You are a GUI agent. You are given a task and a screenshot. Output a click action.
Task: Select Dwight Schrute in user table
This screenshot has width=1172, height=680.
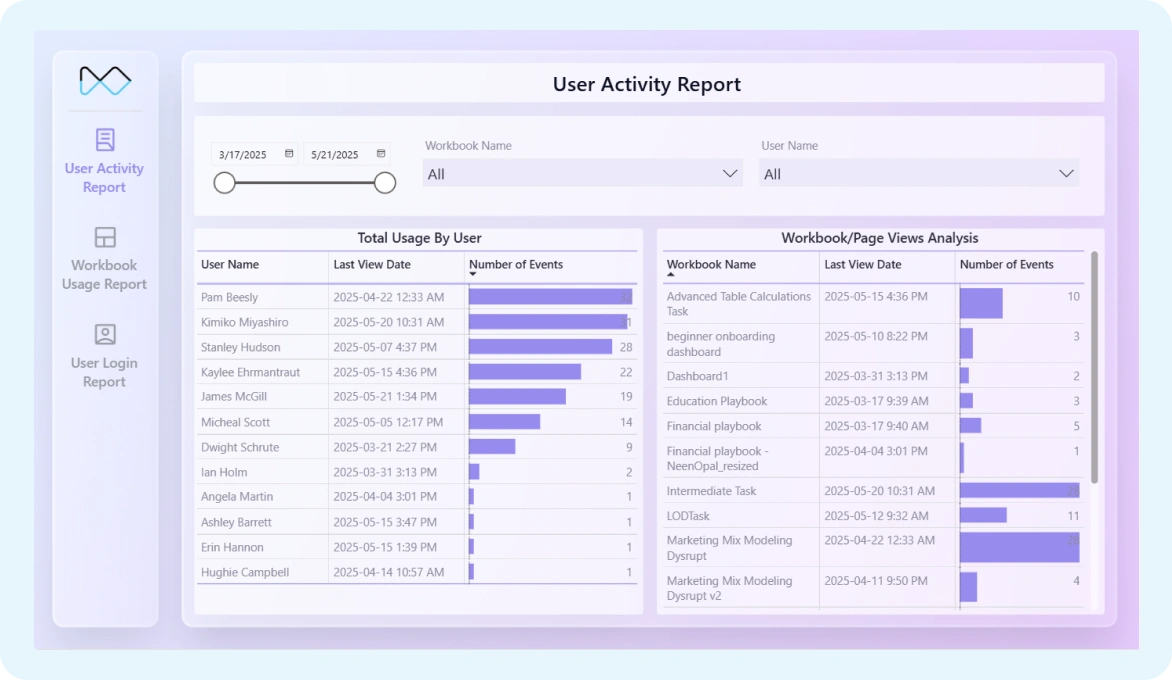pyautogui.click(x=240, y=448)
